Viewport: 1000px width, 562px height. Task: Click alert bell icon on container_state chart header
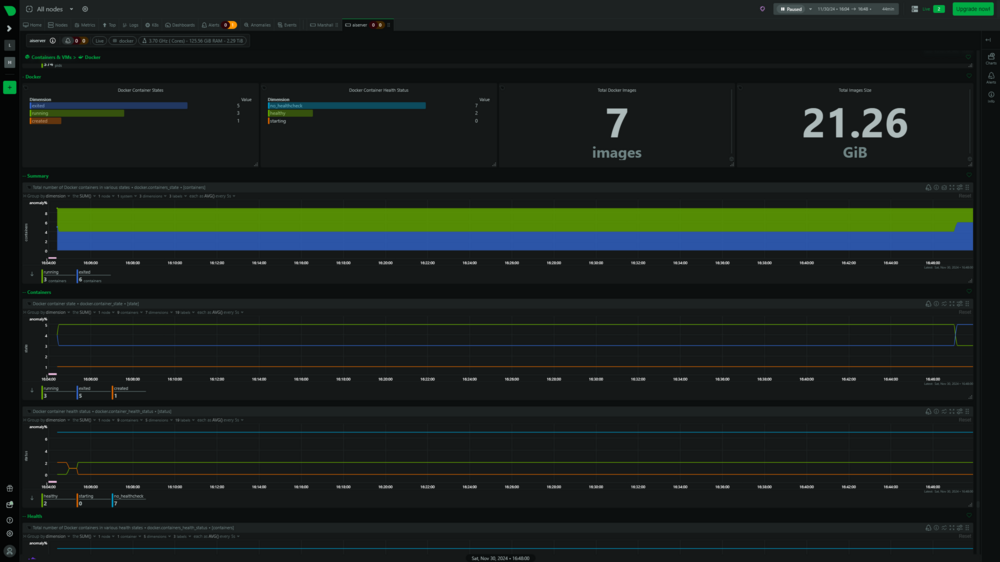click(928, 304)
